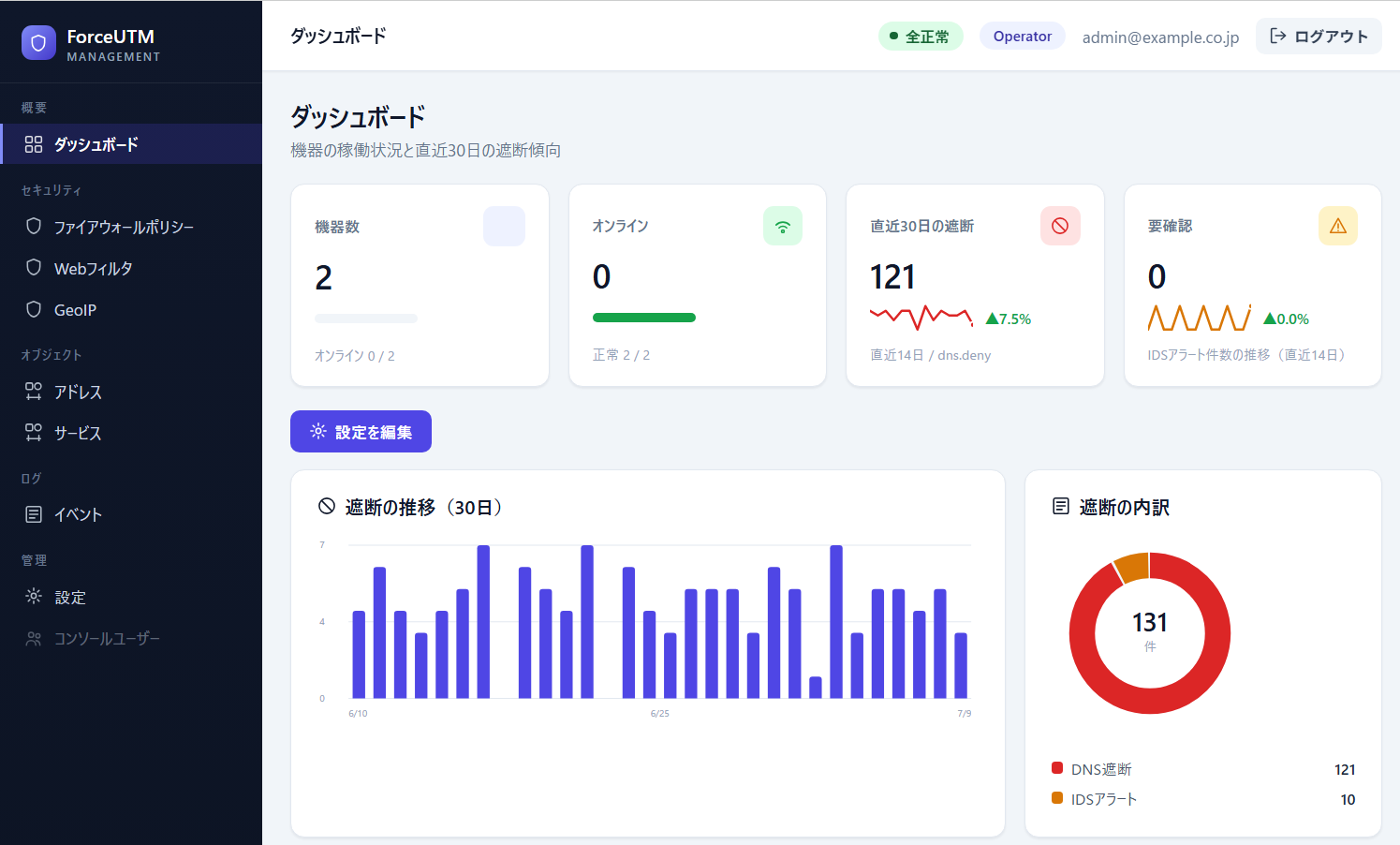Click the shield icon beside GeoIP
Image resolution: width=1400 pixels, height=845 pixels.
pyautogui.click(x=34, y=309)
